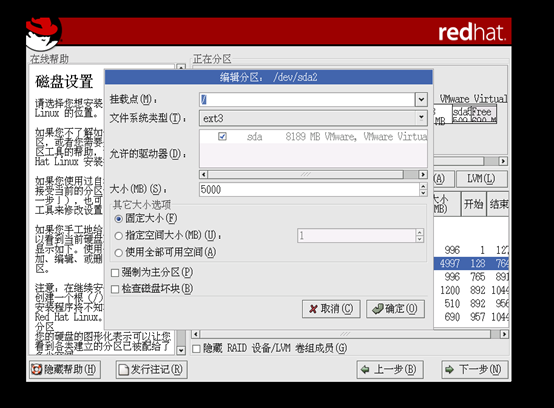Click the redhat wordmark in banner
The width and height of the screenshot is (554, 408).
pos(472,32)
